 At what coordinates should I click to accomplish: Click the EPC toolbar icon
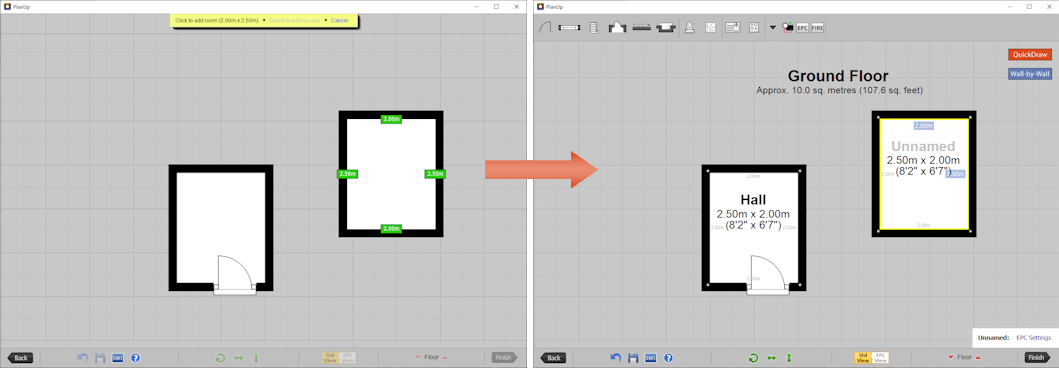802,28
